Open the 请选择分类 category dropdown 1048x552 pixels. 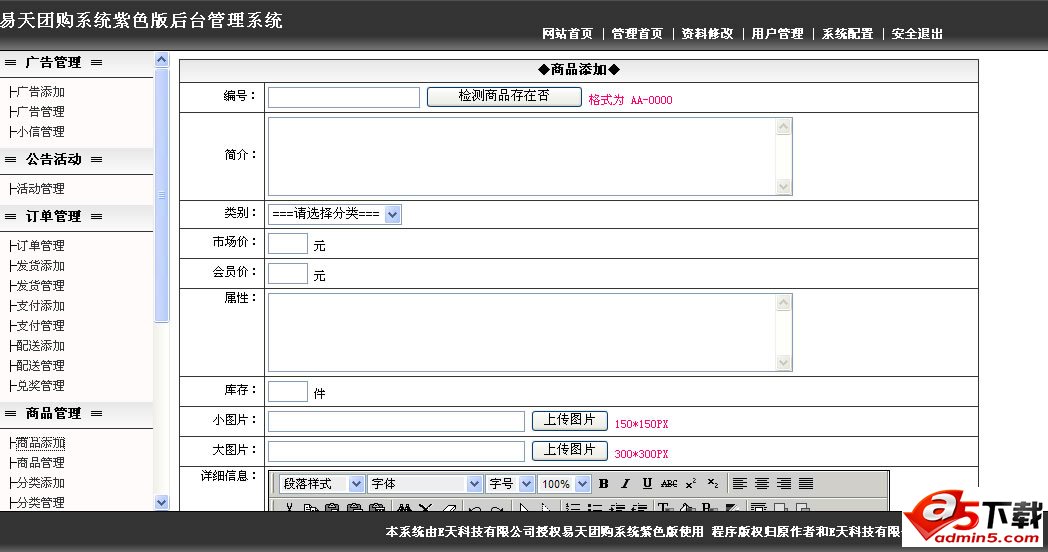pyautogui.click(x=334, y=215)
